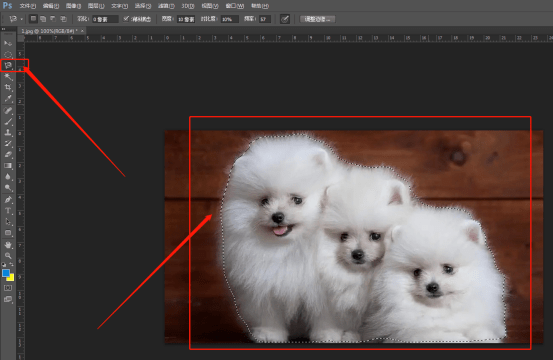Select the Elliptical Marquee tool
This screenshot has width=553, height=360.
point(8,54)
